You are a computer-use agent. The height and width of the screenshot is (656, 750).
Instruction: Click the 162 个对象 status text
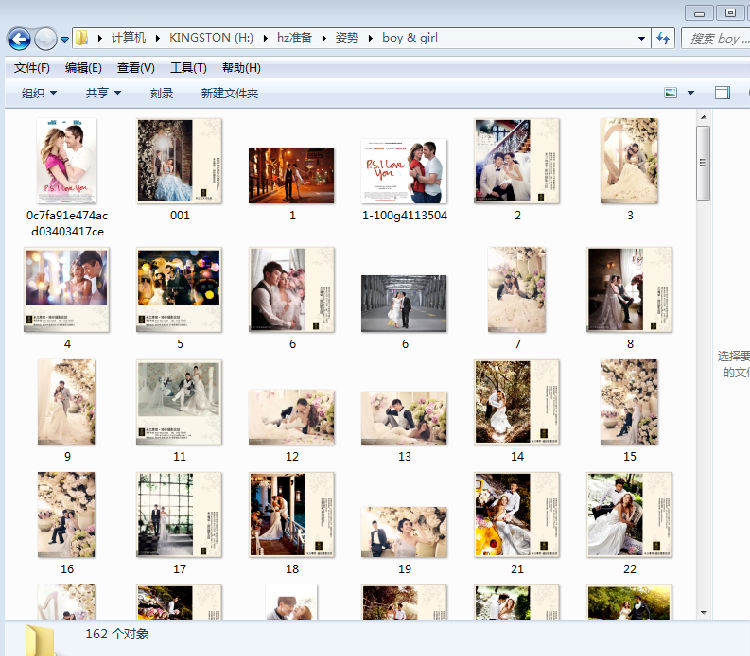tap(117, 634)
